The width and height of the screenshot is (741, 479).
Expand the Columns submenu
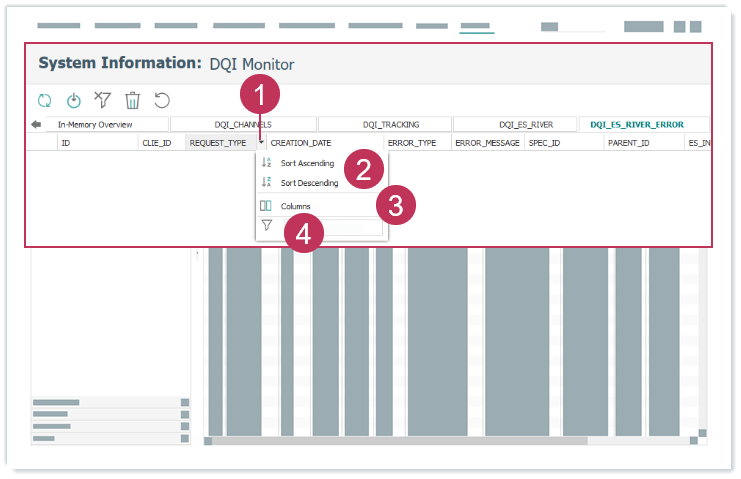click(296, 206)
